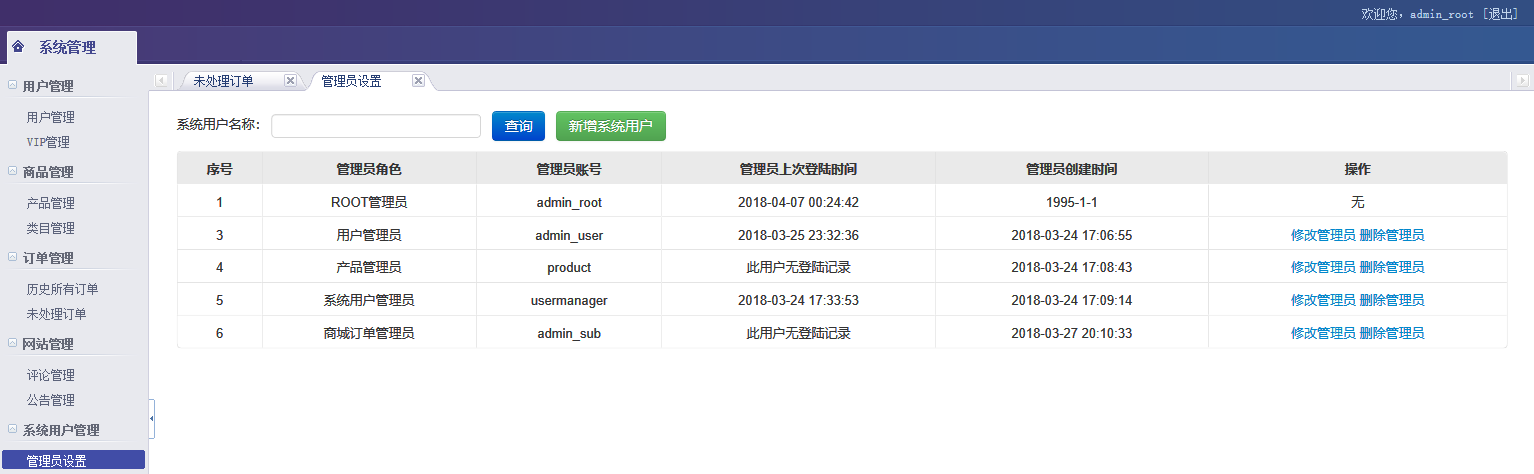Open 评论管理 in the sidebar
This screenshot has width=1534, height=474.
[50, 375]
